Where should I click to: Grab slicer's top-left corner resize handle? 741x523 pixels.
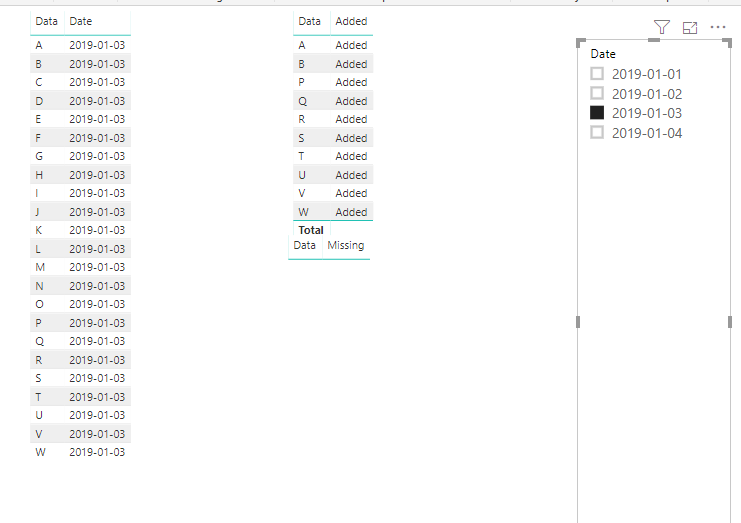[580, 43]
